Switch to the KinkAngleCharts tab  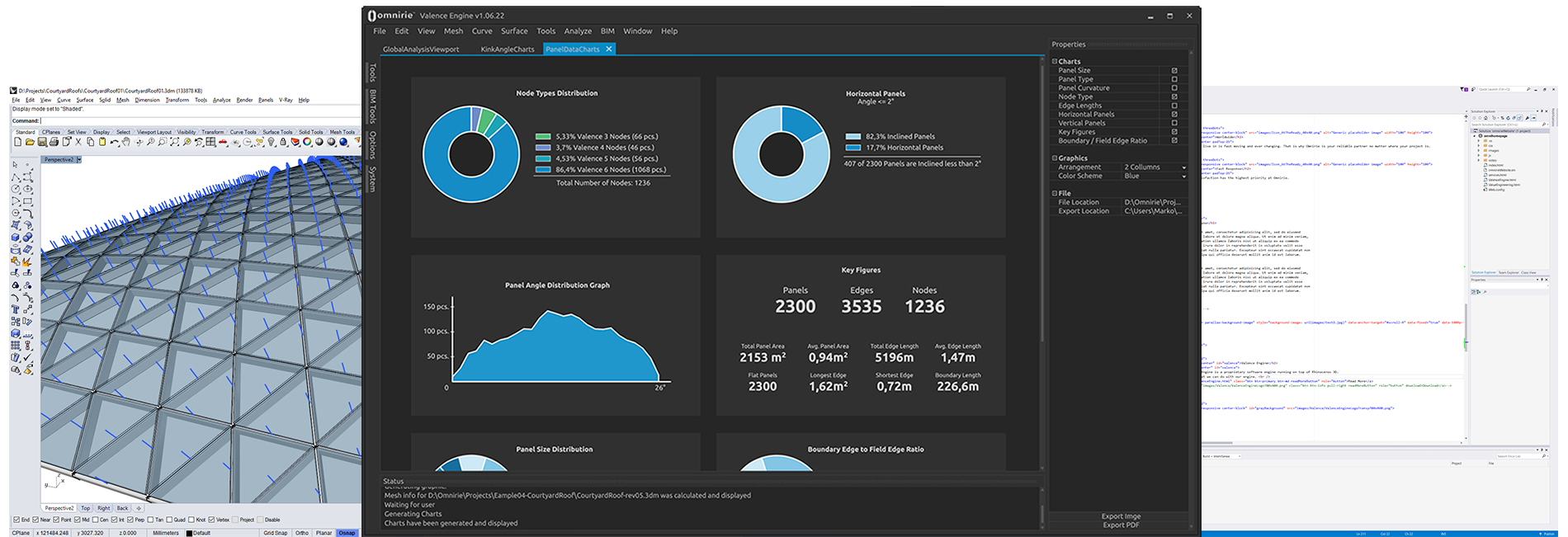coord(508,49)
